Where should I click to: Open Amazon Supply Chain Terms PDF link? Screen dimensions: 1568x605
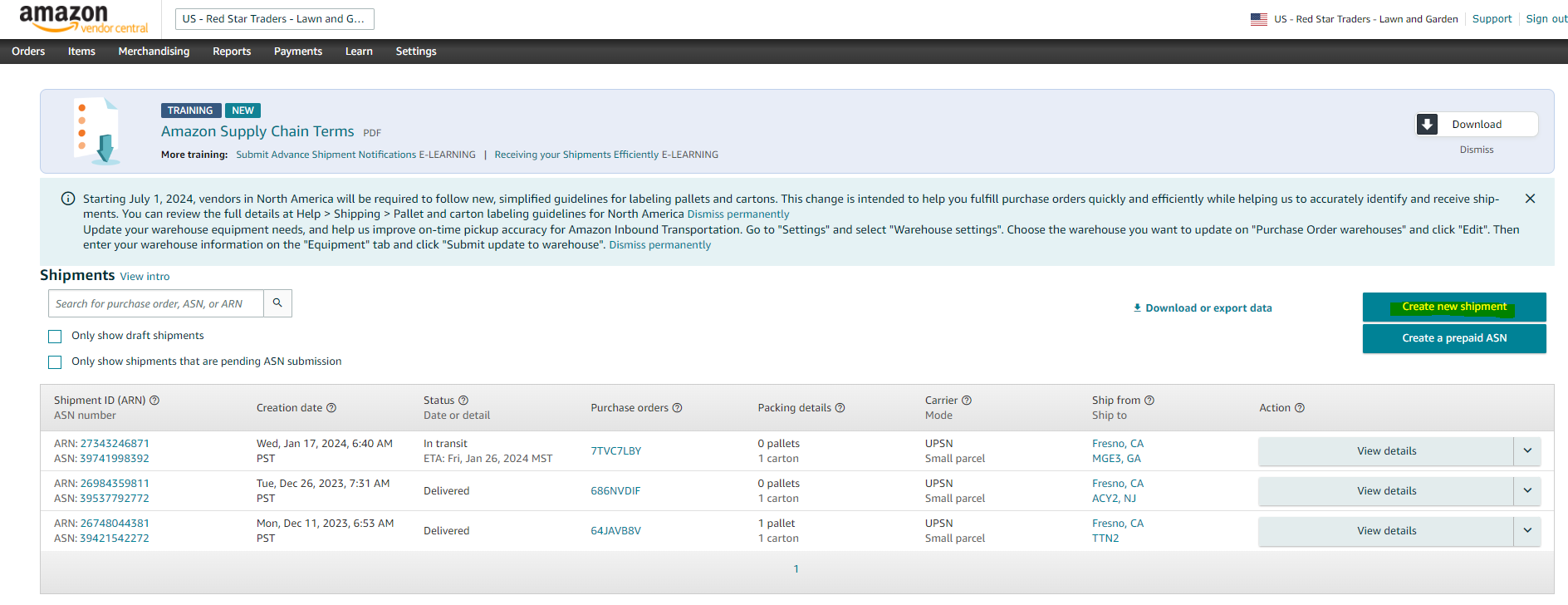tap(257, 131)
